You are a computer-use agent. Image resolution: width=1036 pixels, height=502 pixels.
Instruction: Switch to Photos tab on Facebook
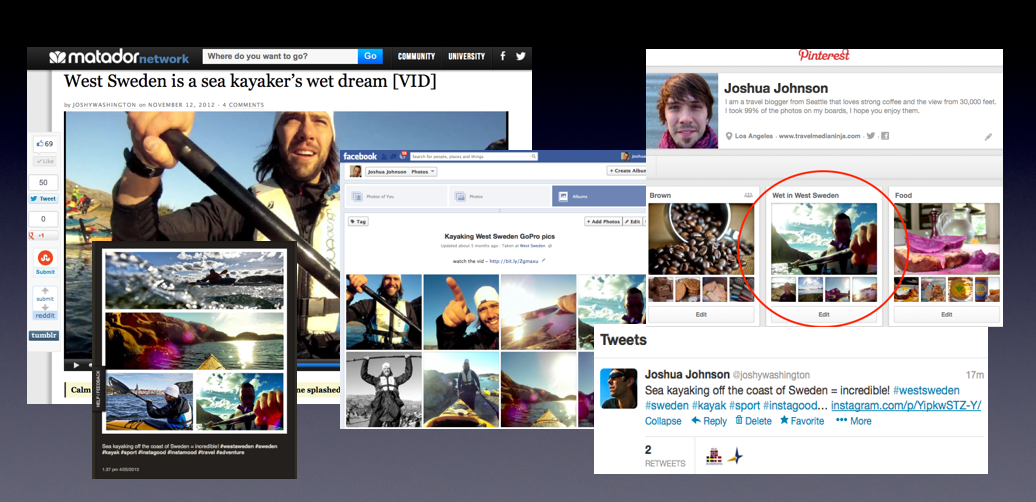pyautogui.click(x=500, y=196)
